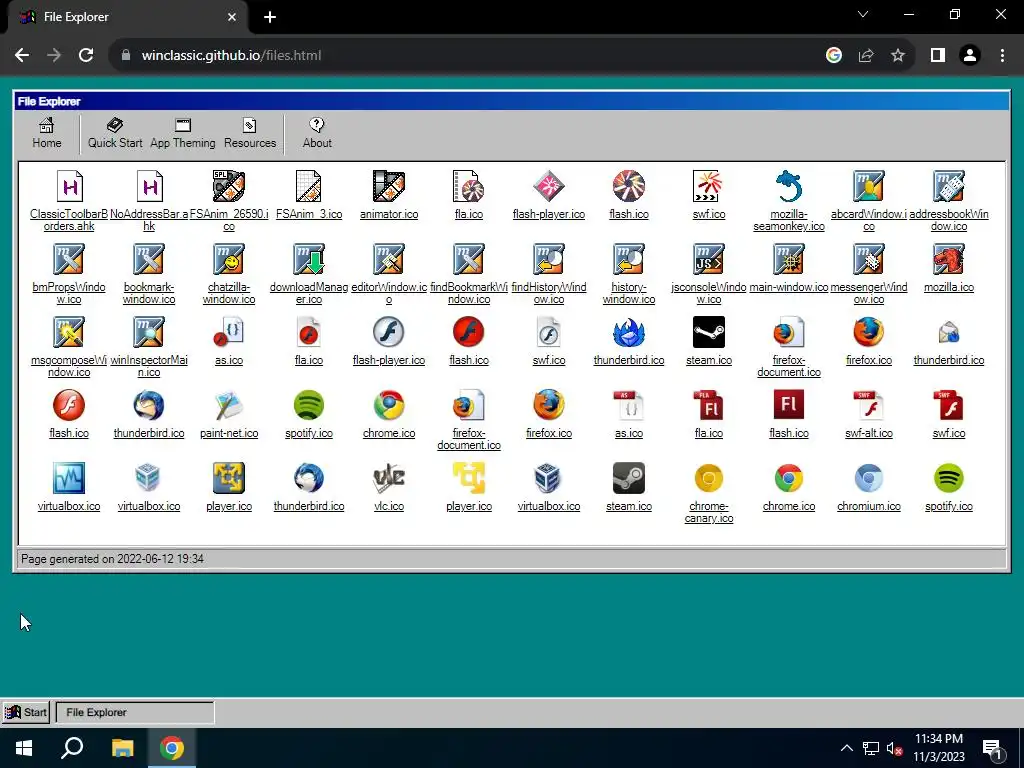Open the findHistoryWindow.ico icon
1024x768 pixels.
pyautogui.click(x=549, y=259)
